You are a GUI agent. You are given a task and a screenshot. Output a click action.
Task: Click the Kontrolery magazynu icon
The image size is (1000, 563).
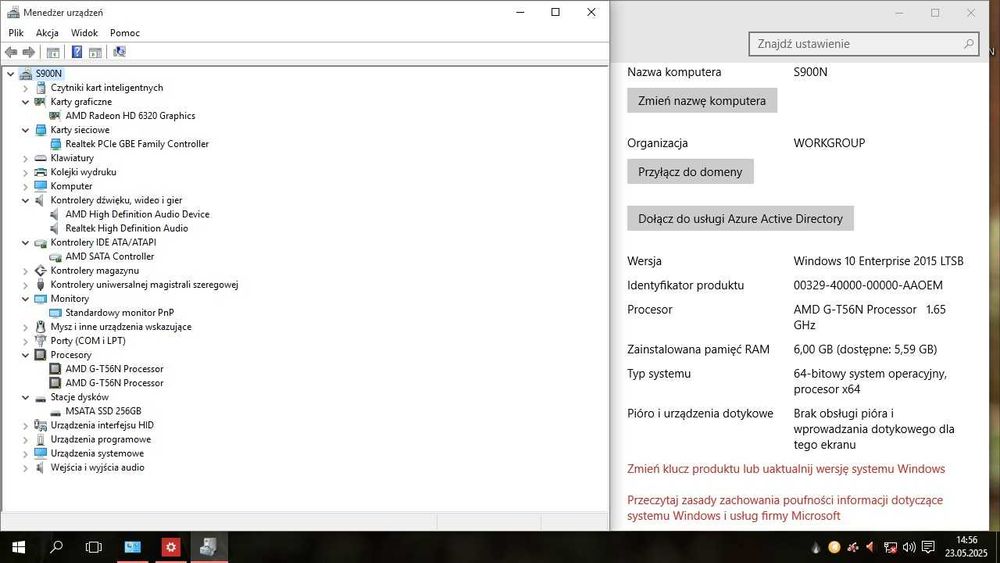click(41, 270)
